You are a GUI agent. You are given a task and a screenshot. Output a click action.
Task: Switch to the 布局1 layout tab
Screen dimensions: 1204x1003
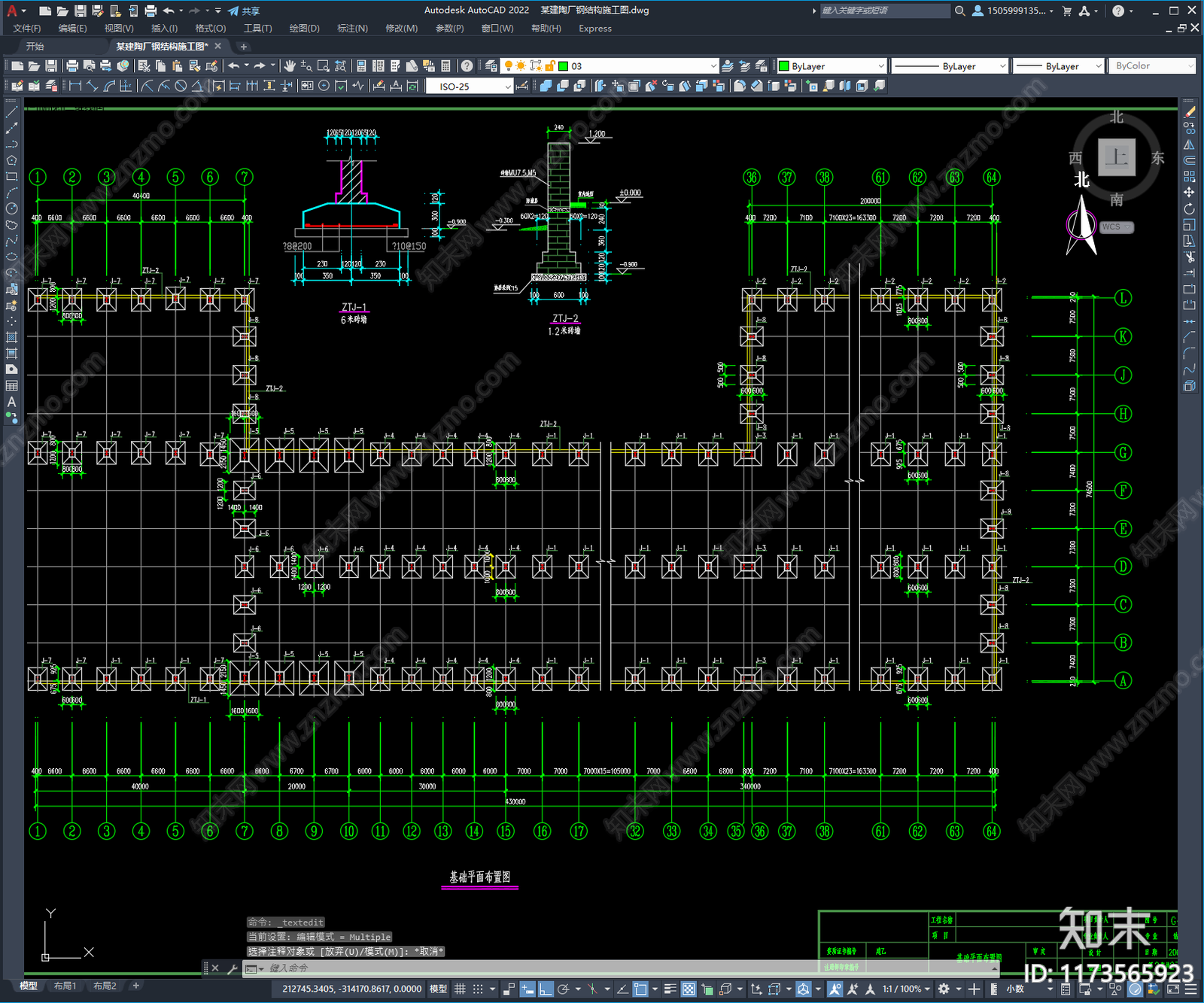[65, 986]
